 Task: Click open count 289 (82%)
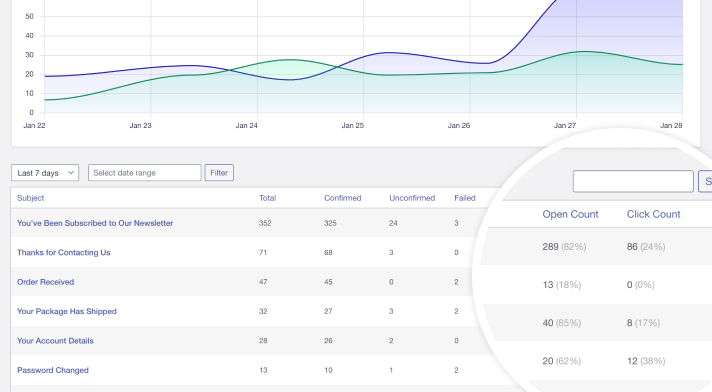[x=564, y=247]
